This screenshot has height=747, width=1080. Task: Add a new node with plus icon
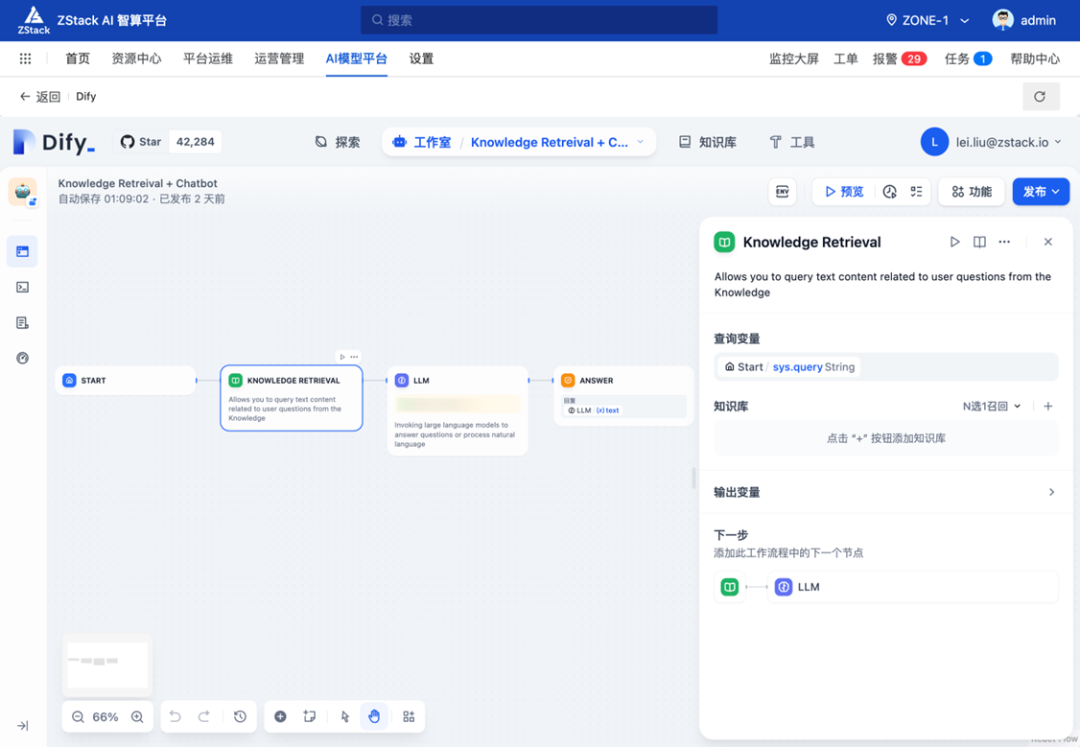coord(280,717)
